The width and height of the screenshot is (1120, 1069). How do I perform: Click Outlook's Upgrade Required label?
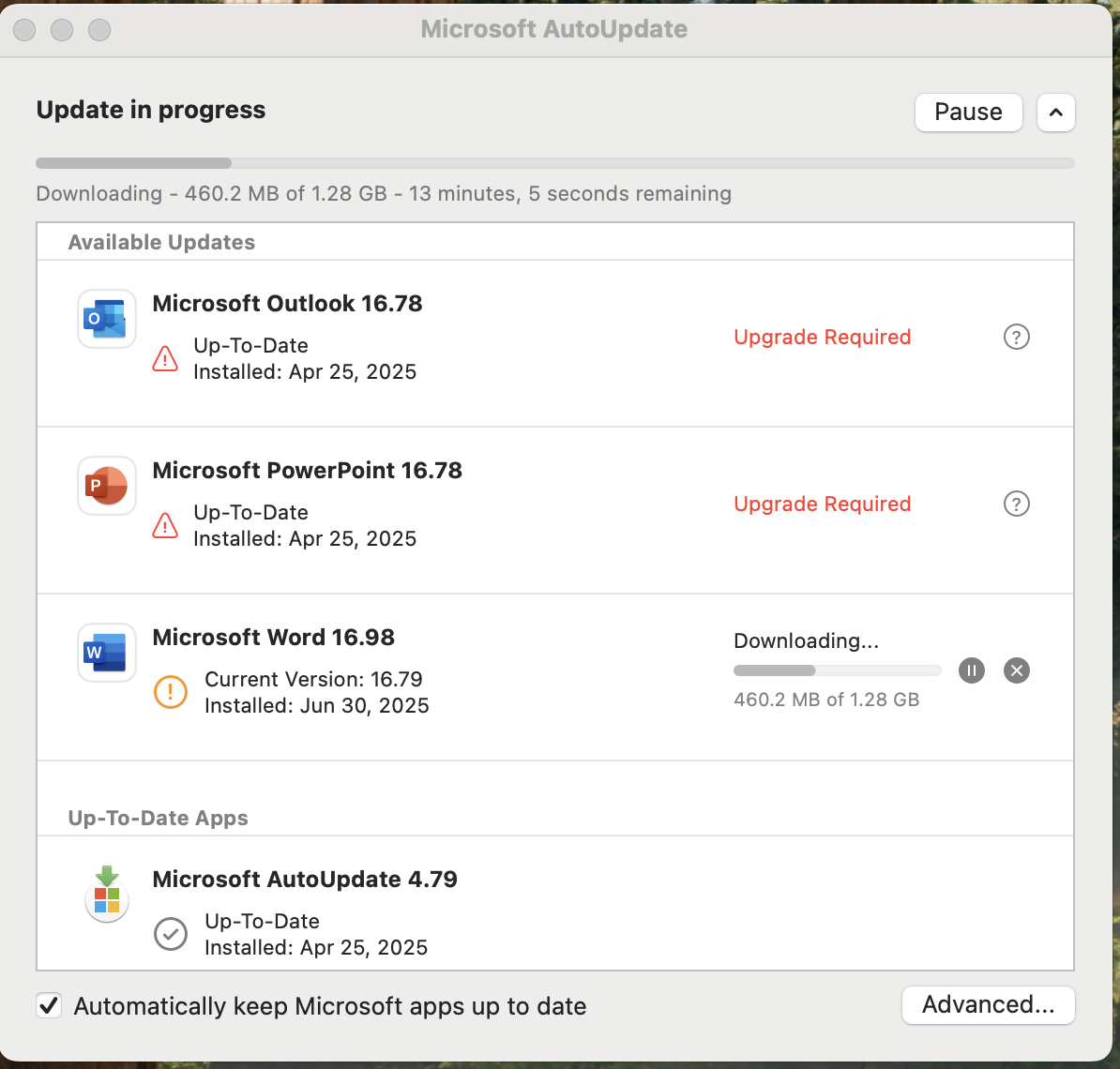click(x=822, y=337)
